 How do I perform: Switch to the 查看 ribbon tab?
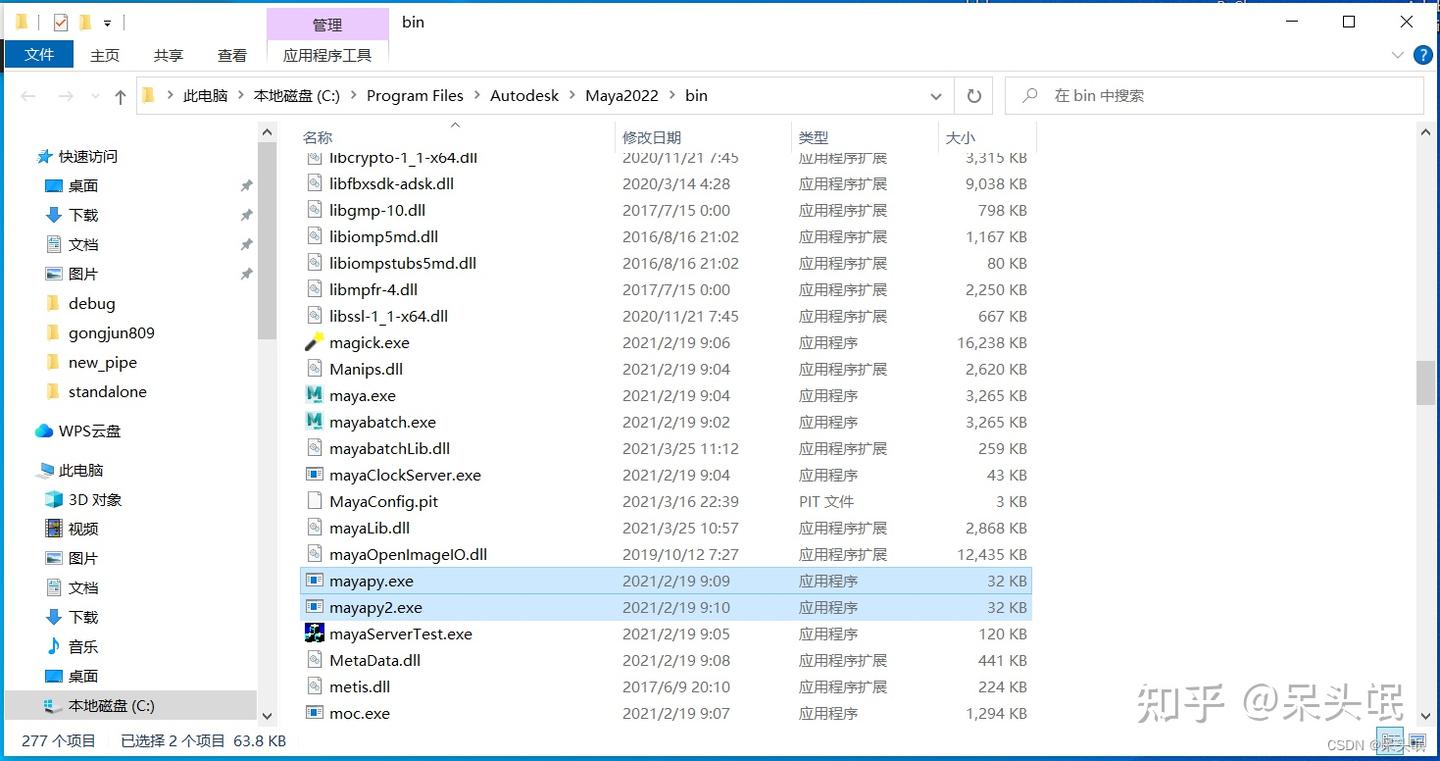(232, 55)
